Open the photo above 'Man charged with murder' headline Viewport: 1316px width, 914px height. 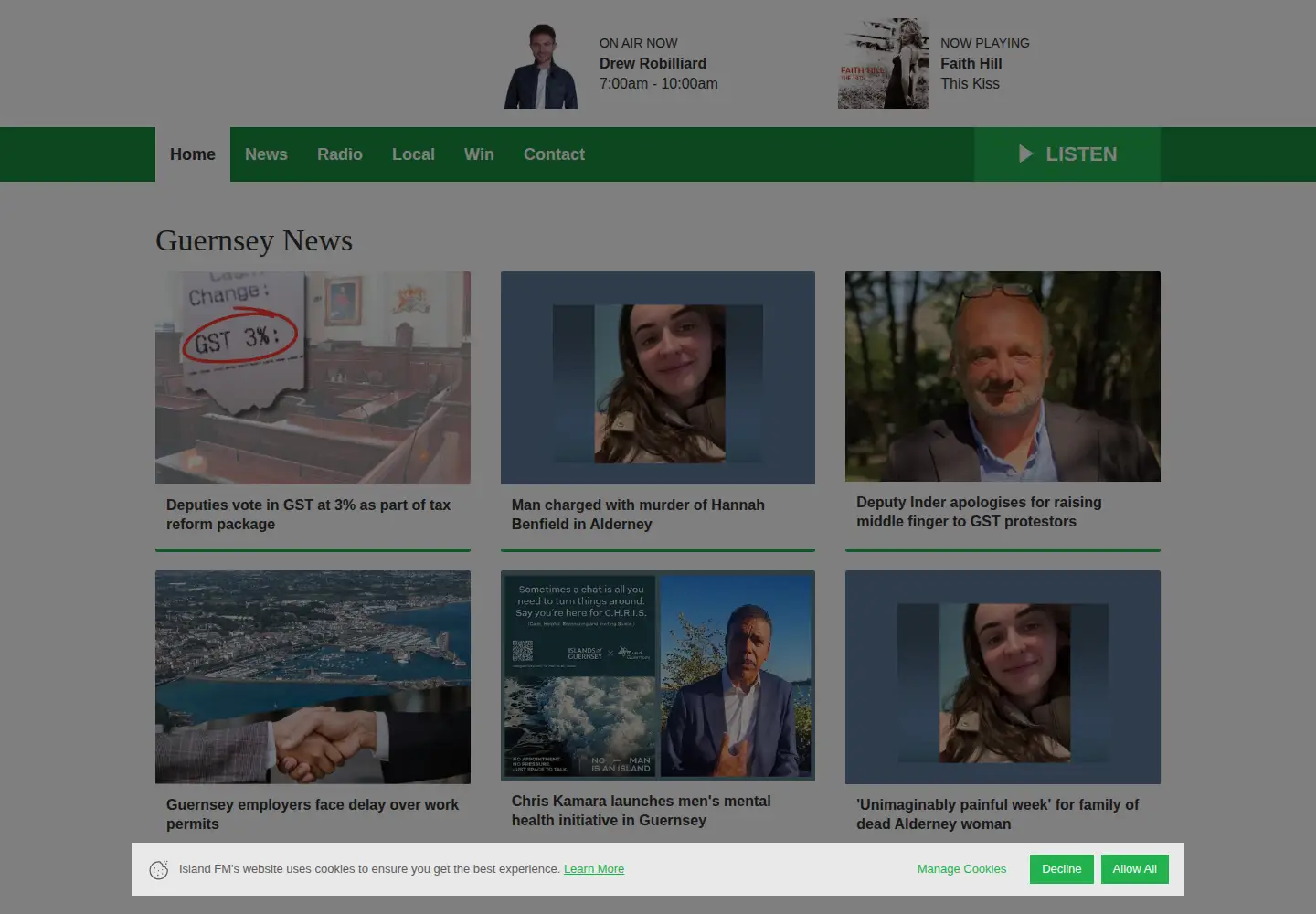658,377
